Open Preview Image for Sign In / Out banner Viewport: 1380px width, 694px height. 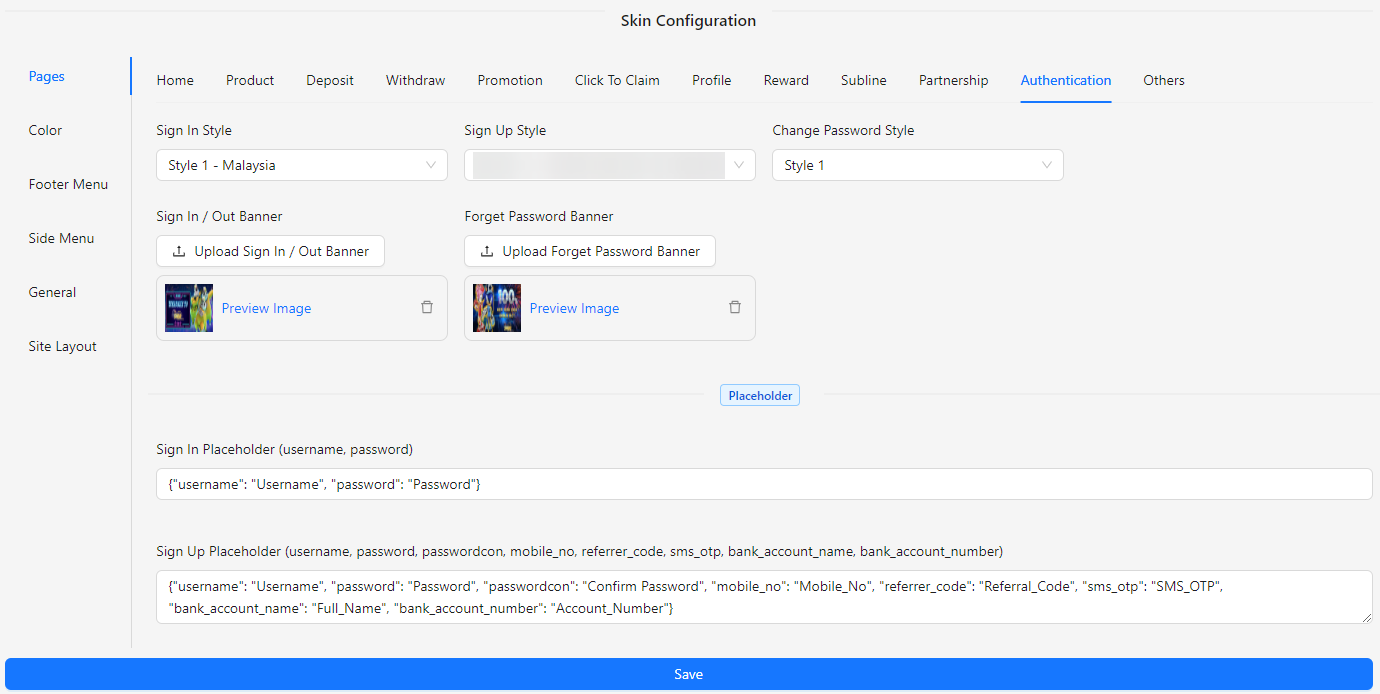click(x=266, y=307)
